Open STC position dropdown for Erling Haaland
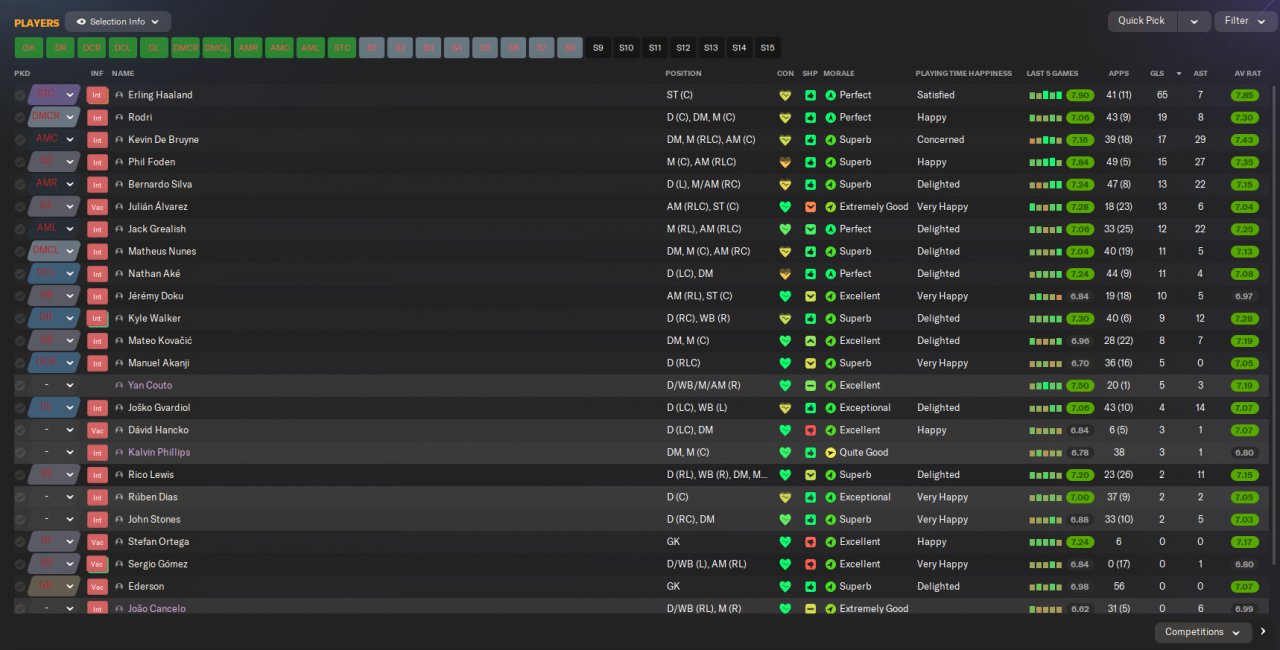The image size is (1280, 650). [54, 95]
